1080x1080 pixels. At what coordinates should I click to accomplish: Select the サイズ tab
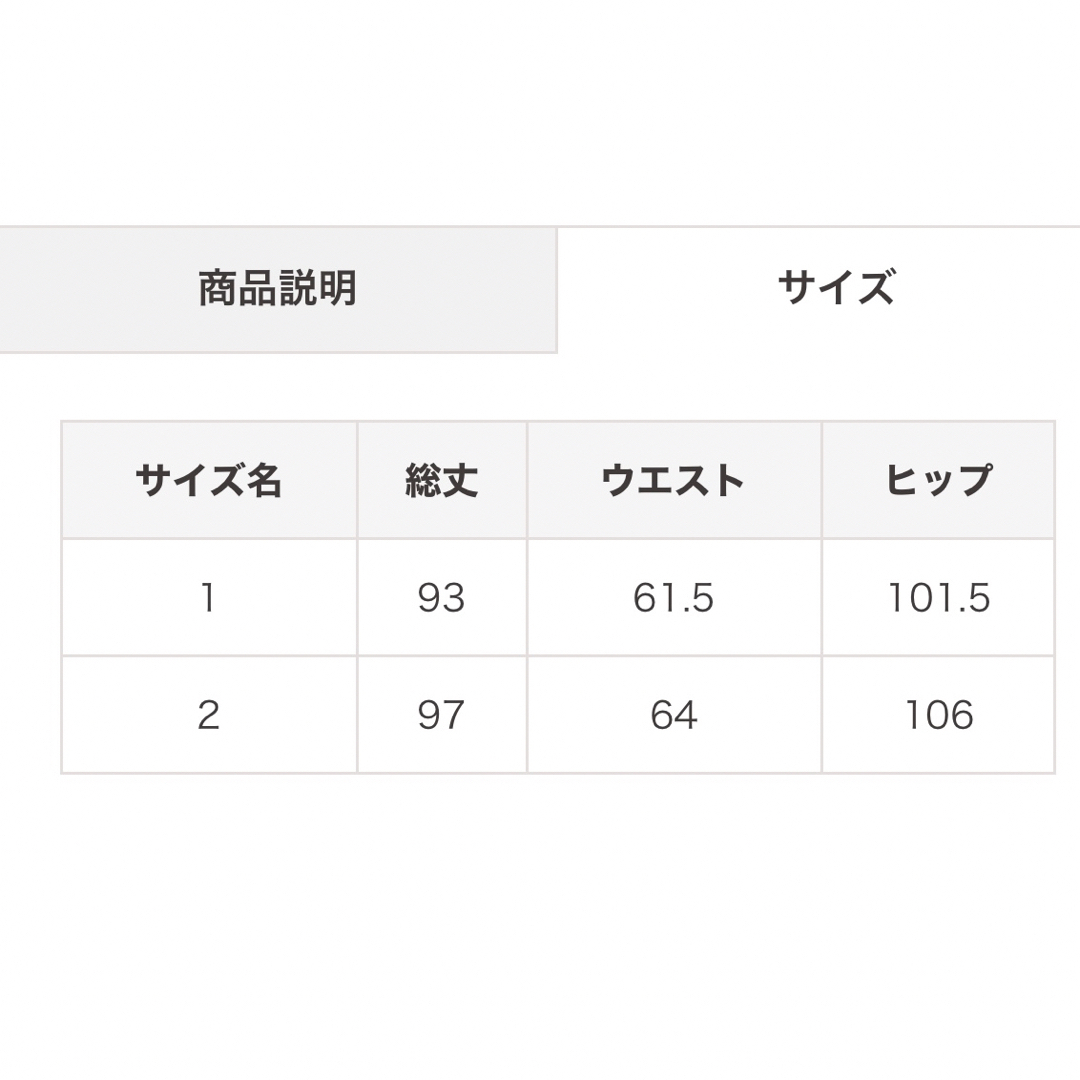(x=819, y=289)
